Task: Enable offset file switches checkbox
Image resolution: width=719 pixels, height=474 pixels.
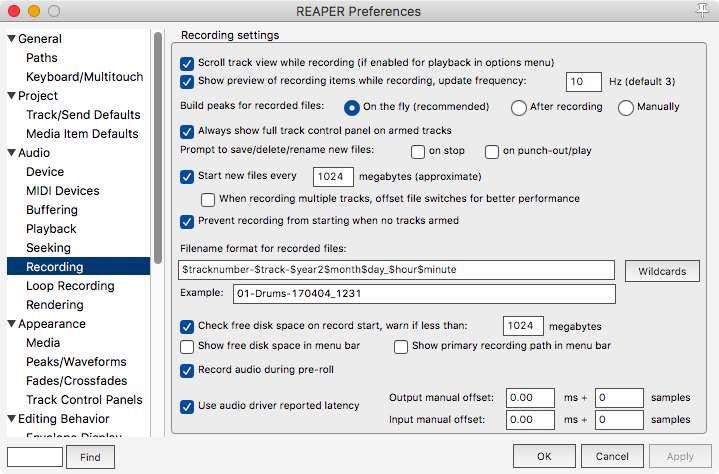Action: point(208,199)
